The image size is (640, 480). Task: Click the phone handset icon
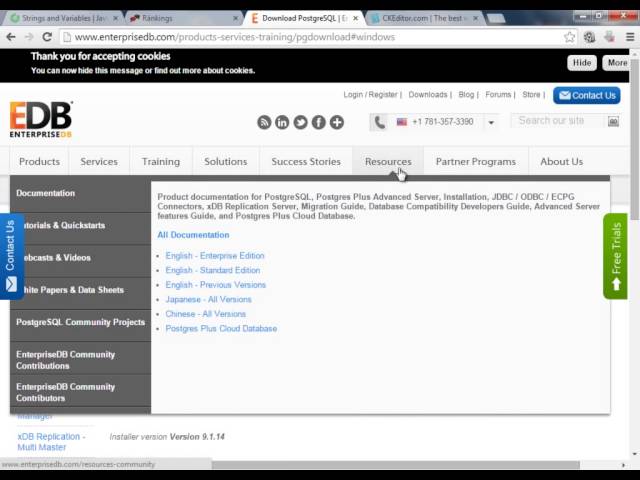point(379,122)
